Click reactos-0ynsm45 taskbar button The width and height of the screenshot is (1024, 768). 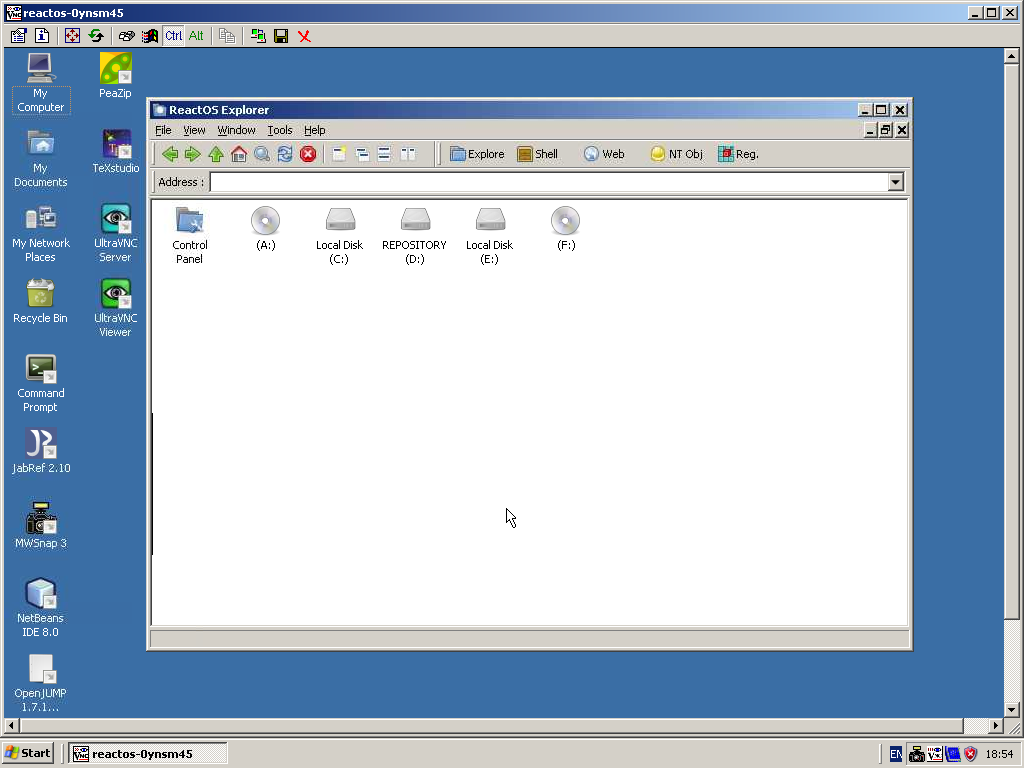point(148,754)
